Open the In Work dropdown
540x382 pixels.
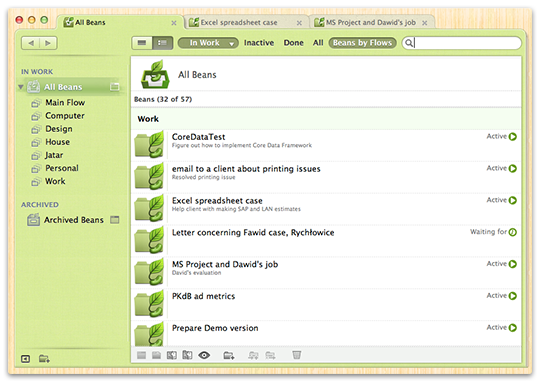point(208,43)
